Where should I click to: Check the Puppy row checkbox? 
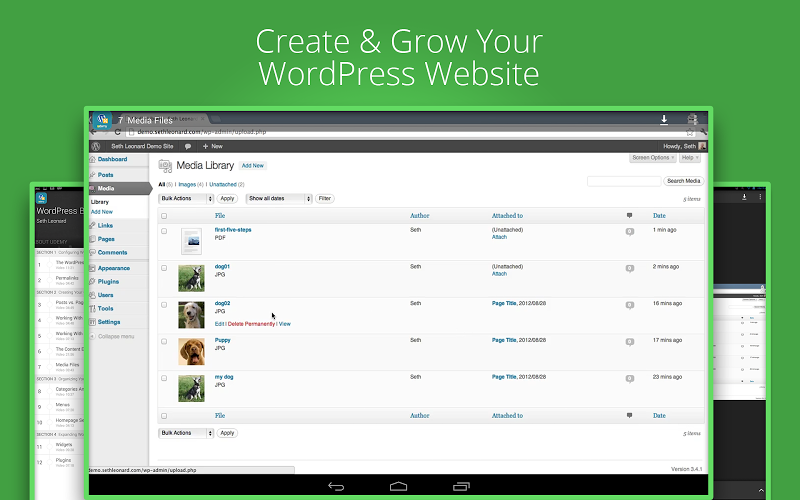coord(164,341)
